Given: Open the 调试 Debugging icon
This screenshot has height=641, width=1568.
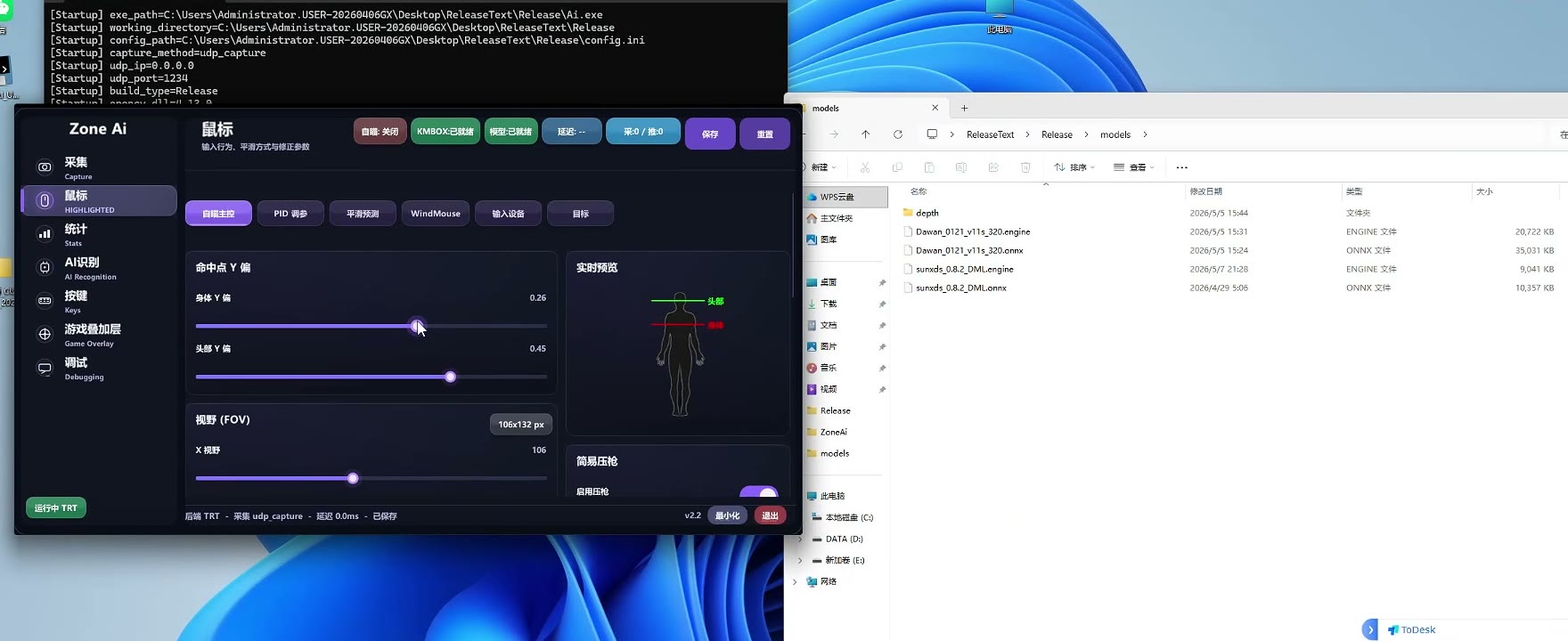Looking at the screenshot, I should pos(45,368).
